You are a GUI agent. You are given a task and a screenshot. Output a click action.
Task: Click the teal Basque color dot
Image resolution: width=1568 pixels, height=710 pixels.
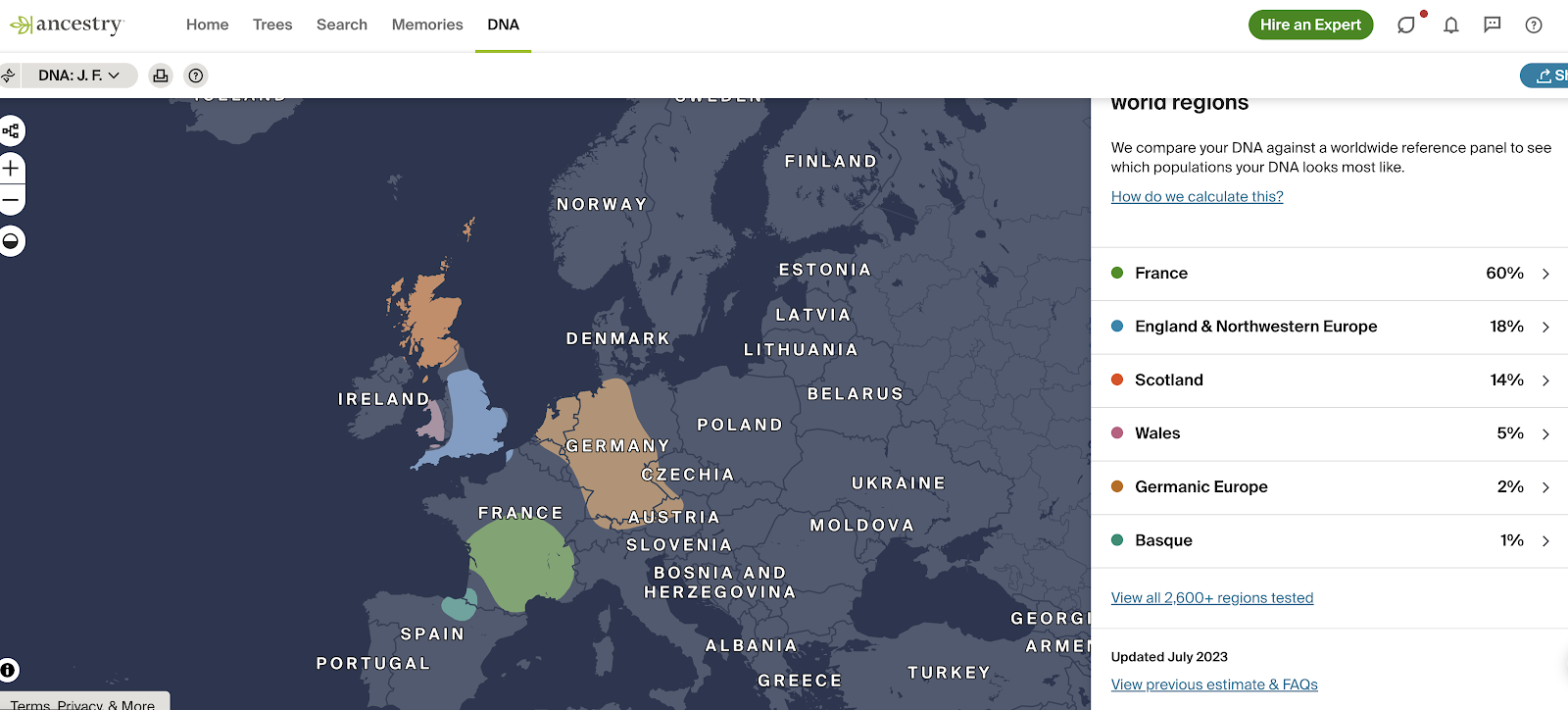(x=1117, y=539)
